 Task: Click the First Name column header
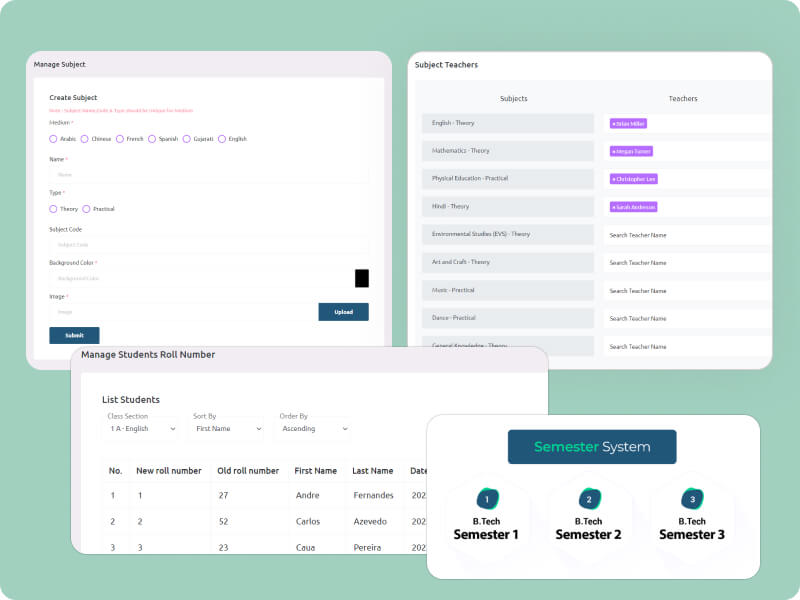(315, 471)
